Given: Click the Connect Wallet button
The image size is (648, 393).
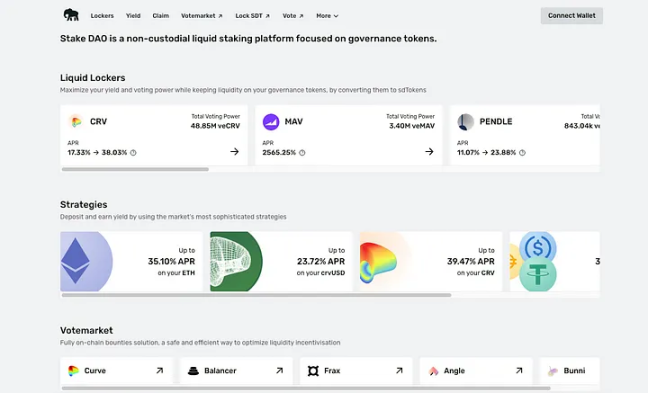Looking at the screenshot, I should 572,16.
